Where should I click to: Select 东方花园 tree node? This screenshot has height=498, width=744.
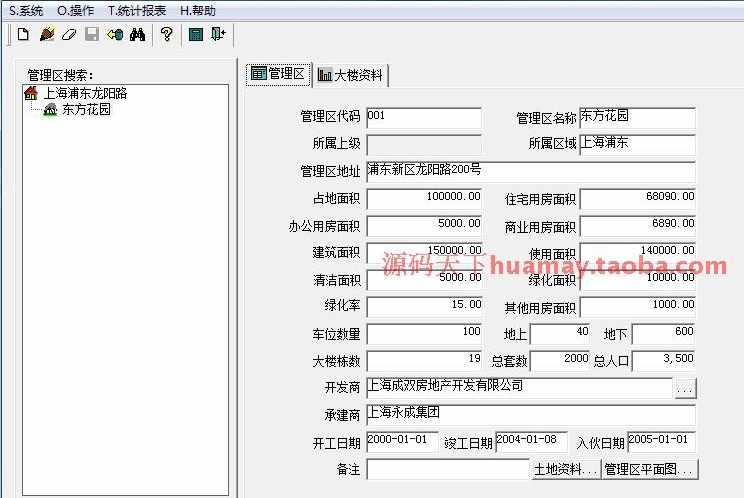click(x=86, y=110)
